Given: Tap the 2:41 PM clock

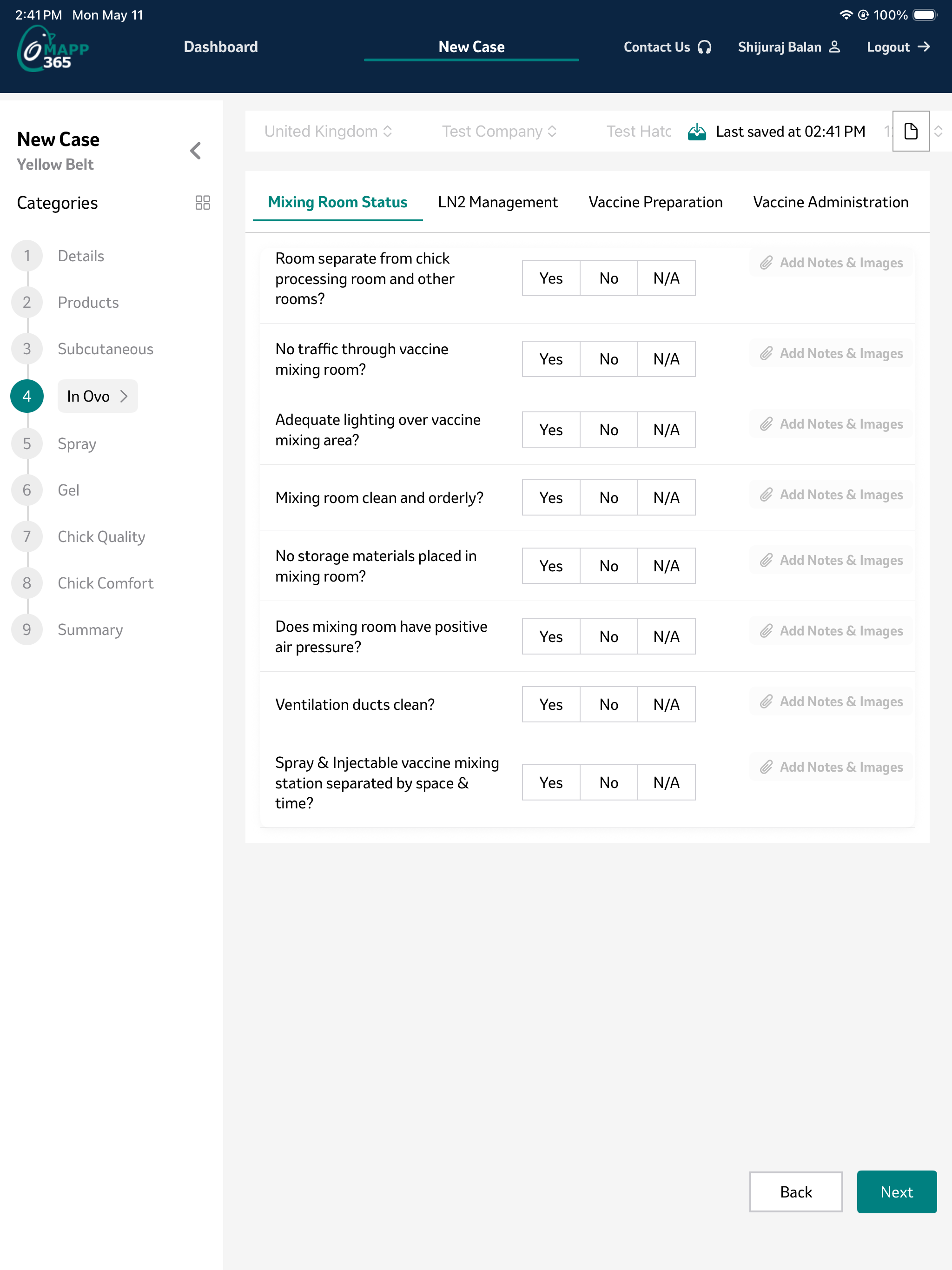Looking at the screenshot, I should (x=39, y=15).
